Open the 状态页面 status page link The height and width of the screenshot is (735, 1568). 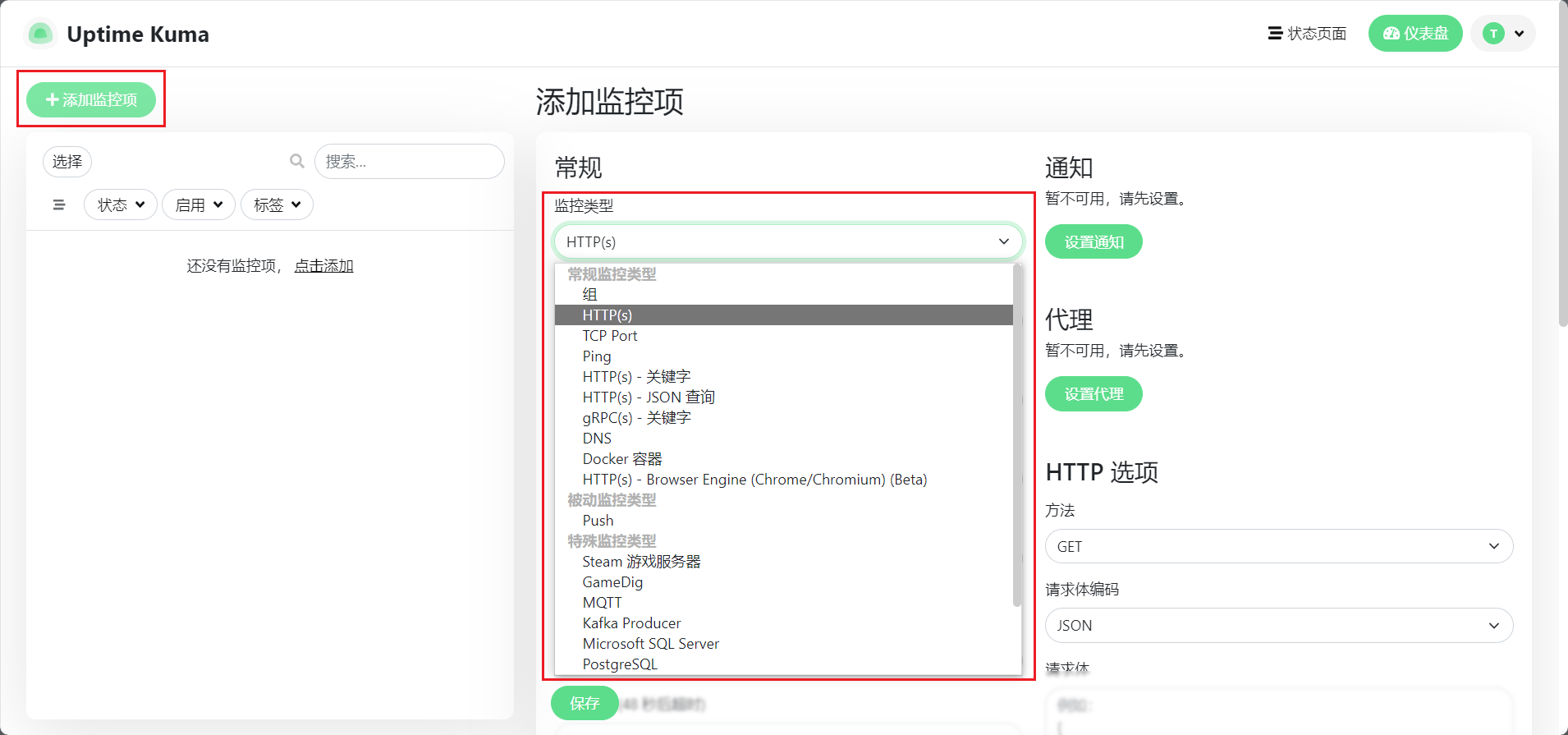1307,34
